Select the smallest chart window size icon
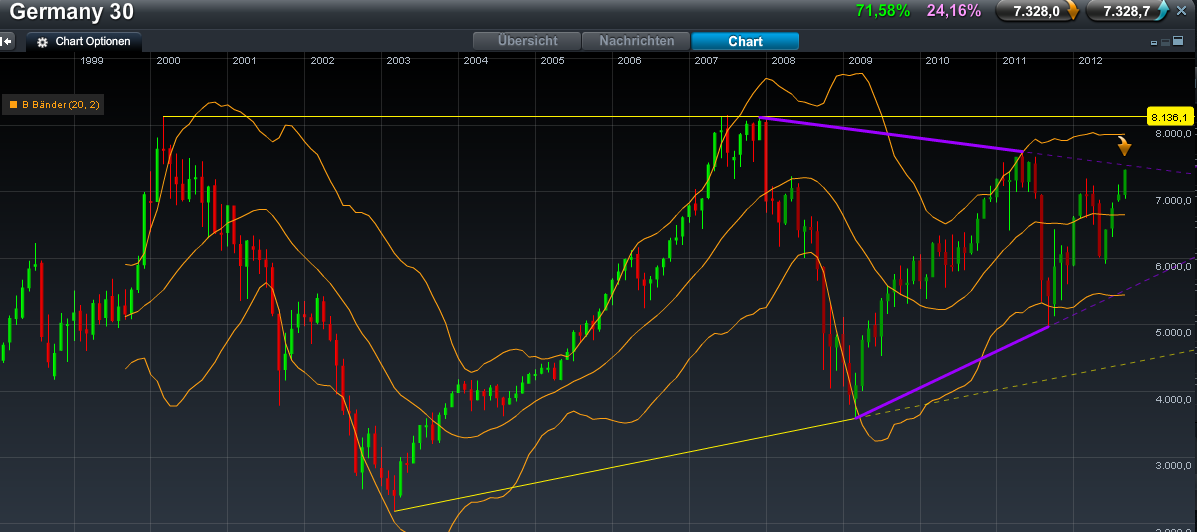 (x=1154, y=42)
